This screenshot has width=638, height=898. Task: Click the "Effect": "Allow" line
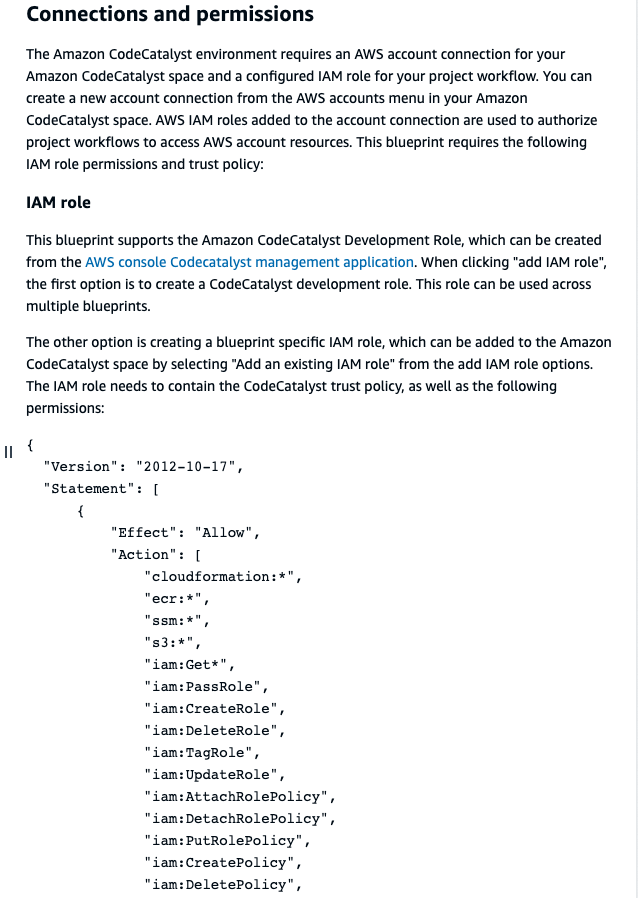click(x=185, y=532)
